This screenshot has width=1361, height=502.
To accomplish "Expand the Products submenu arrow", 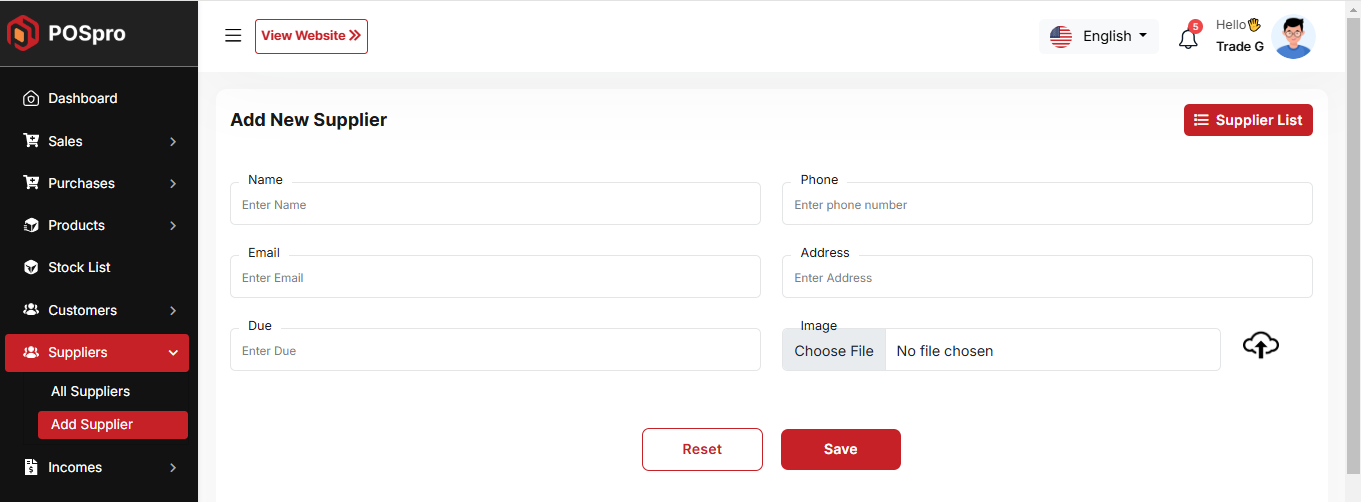I will point(173,226).
